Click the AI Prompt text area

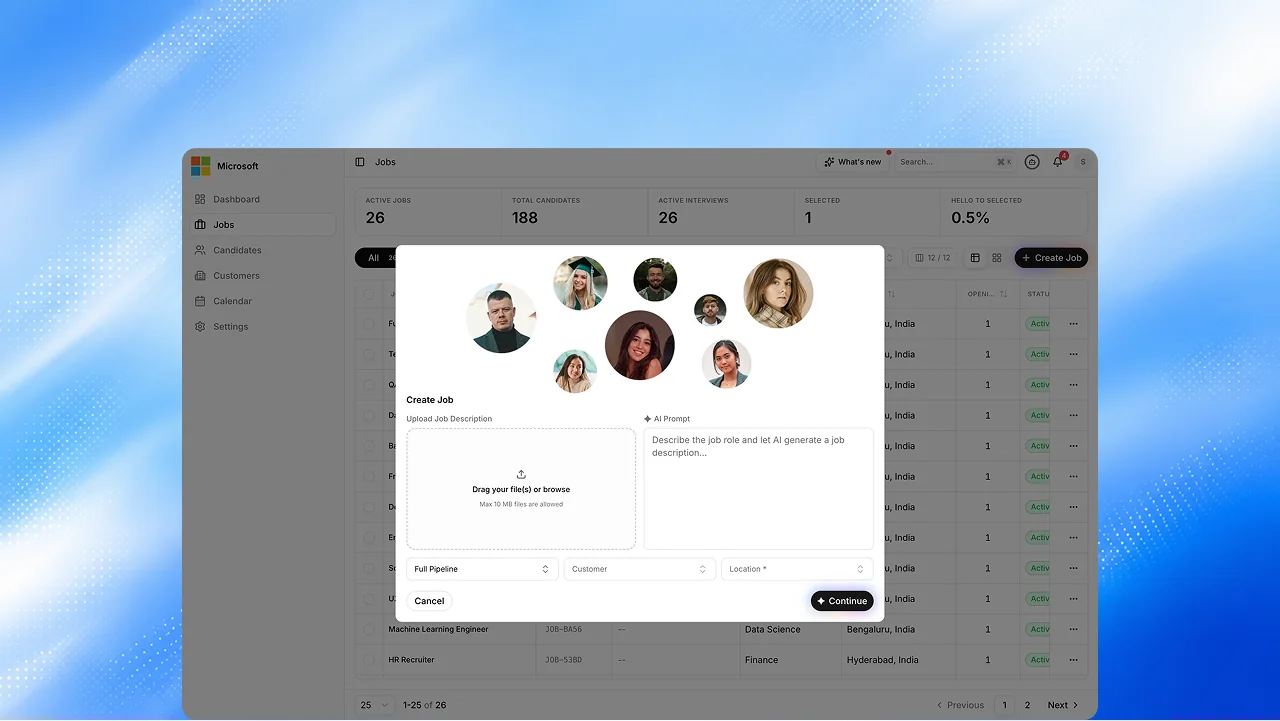pos(758,489)
